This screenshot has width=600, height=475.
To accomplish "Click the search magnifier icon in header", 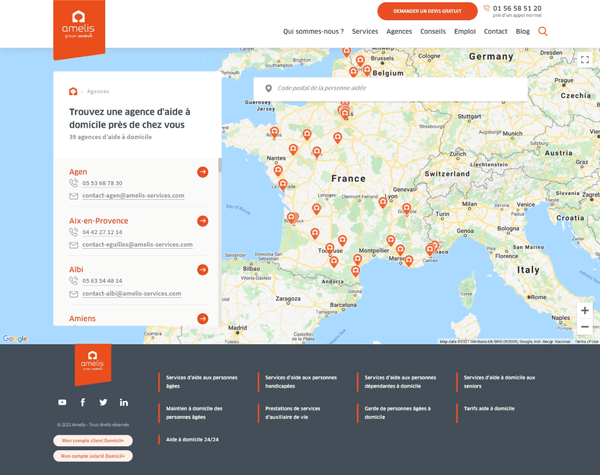I will [543, 31].
